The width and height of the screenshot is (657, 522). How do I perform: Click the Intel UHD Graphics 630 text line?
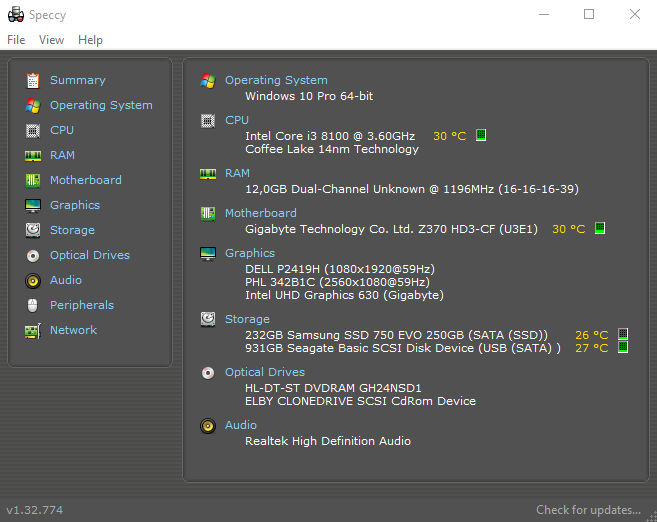click(x=344, y=295)
